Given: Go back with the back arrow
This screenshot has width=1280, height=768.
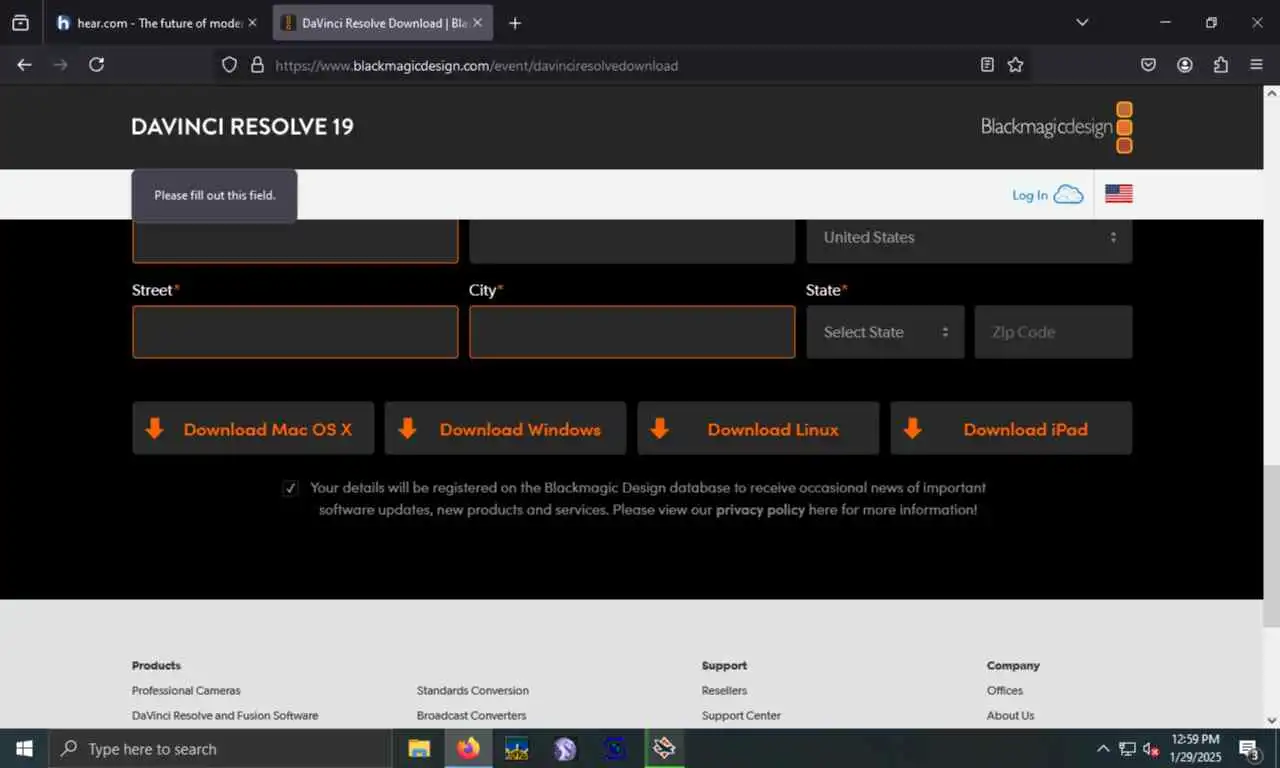Looking at the screenshot, I should 24,65.
